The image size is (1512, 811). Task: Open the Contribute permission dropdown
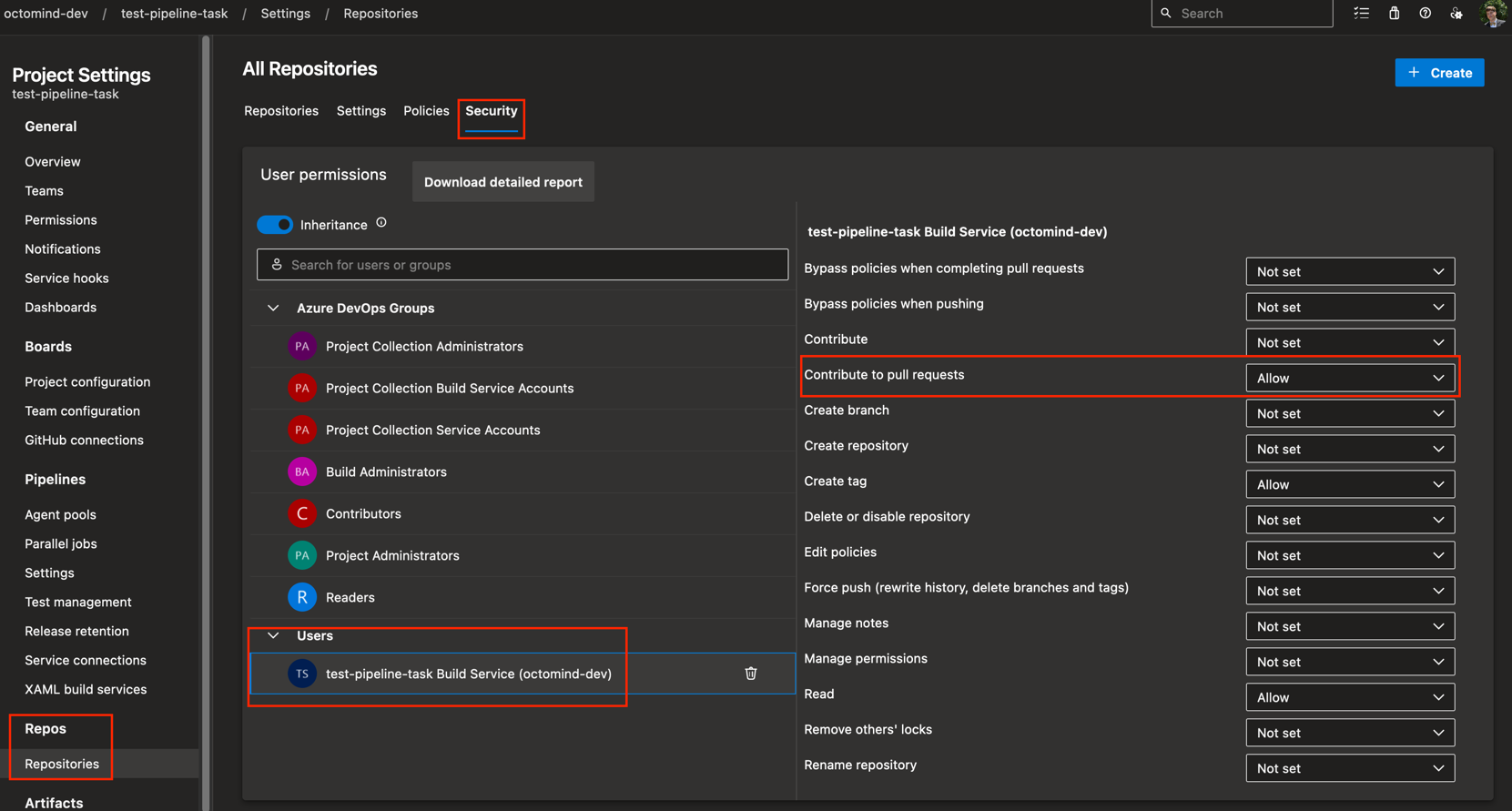pyautogui.click(x=1350, y=342)
